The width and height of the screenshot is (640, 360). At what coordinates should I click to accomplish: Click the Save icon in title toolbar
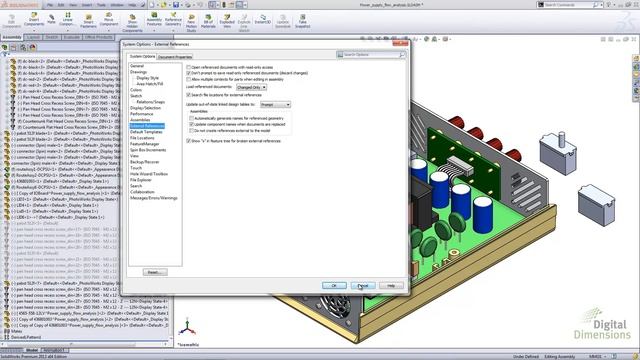click(x=176, y=5)
